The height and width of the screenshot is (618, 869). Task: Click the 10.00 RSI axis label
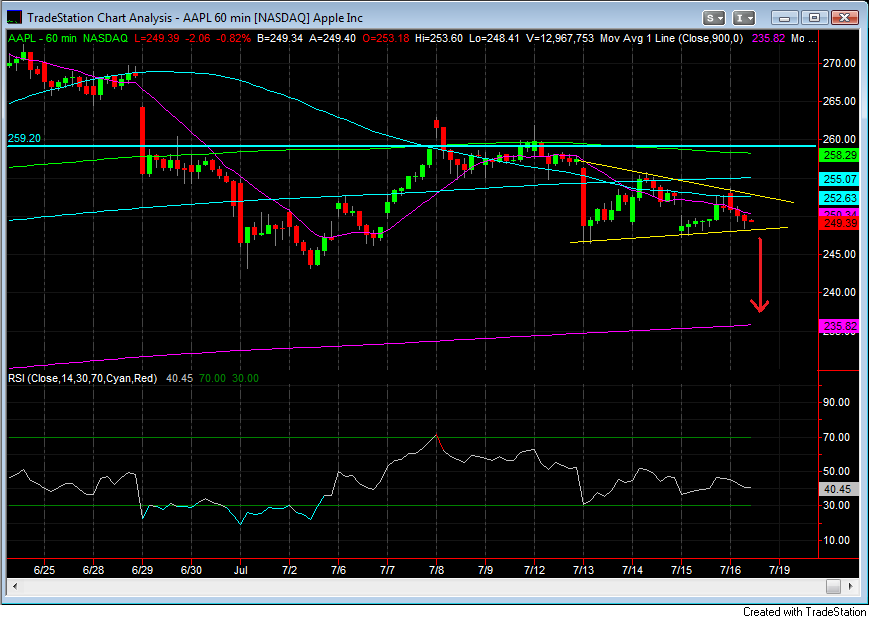(837, 540)
